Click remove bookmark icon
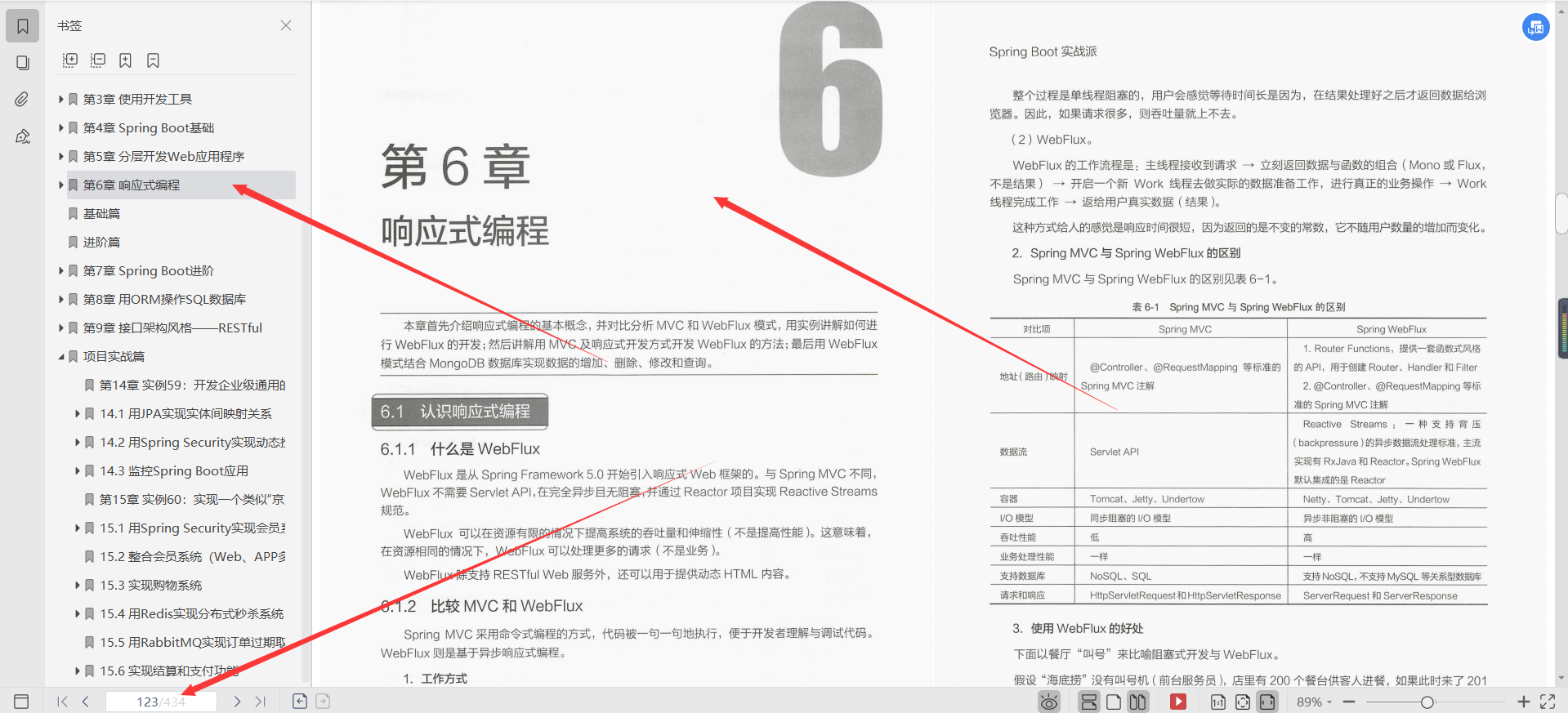Image resolution: width=1568 pixels, height=713 pixels. point(153,60)
